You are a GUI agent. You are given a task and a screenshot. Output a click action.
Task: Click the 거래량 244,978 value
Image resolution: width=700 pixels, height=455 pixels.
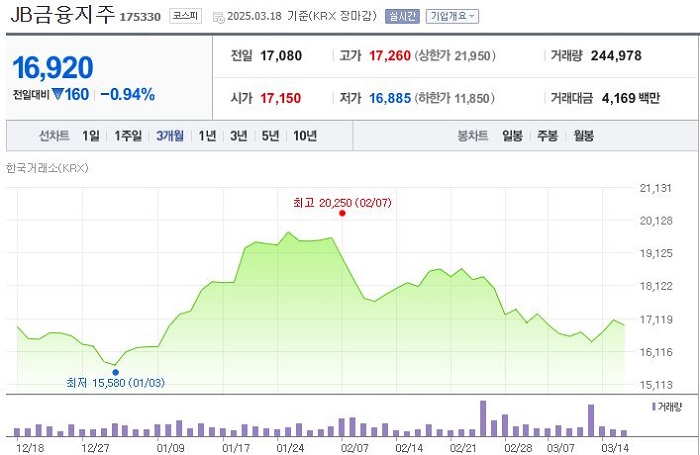[616, 56]
